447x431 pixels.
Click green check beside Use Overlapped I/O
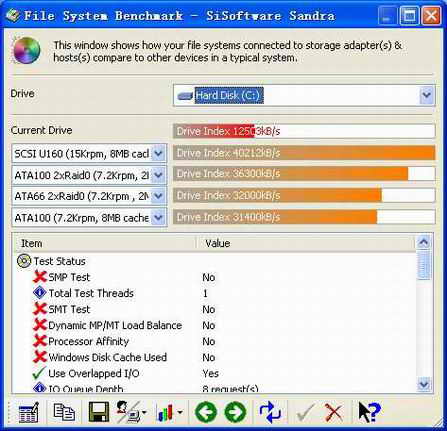click(x=39, y=373)
